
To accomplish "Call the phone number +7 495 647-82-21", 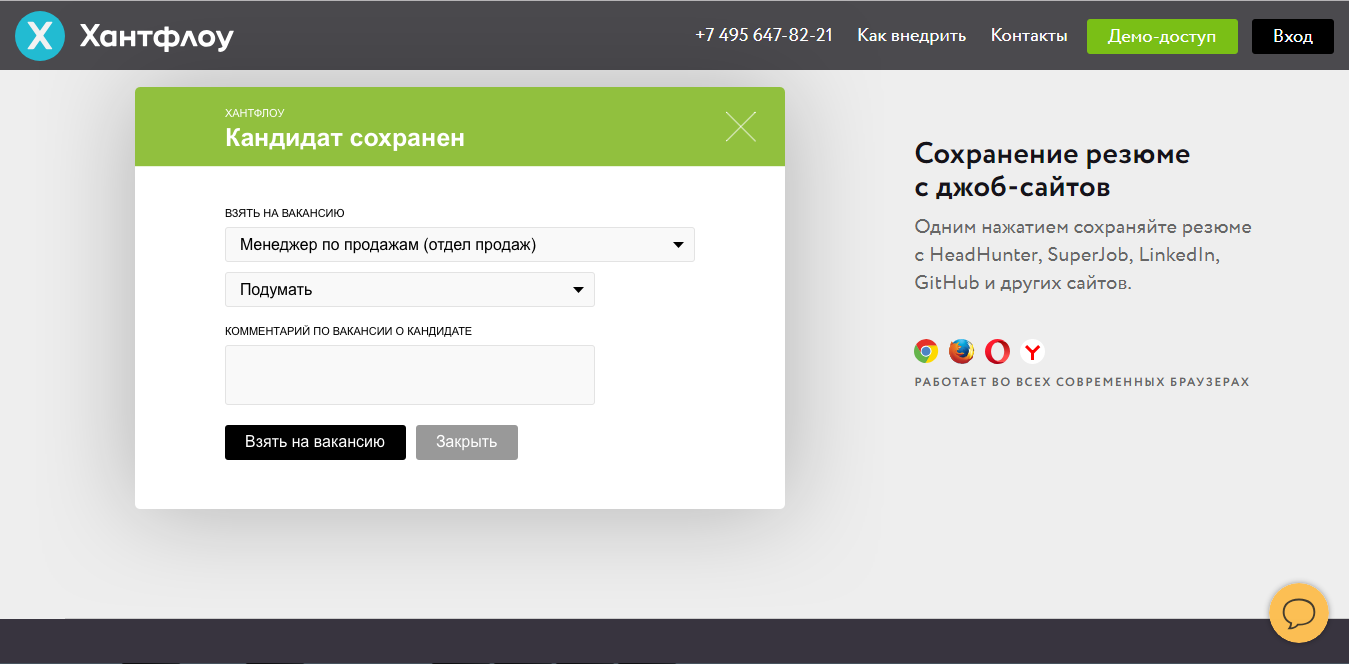I will [763, 35].
